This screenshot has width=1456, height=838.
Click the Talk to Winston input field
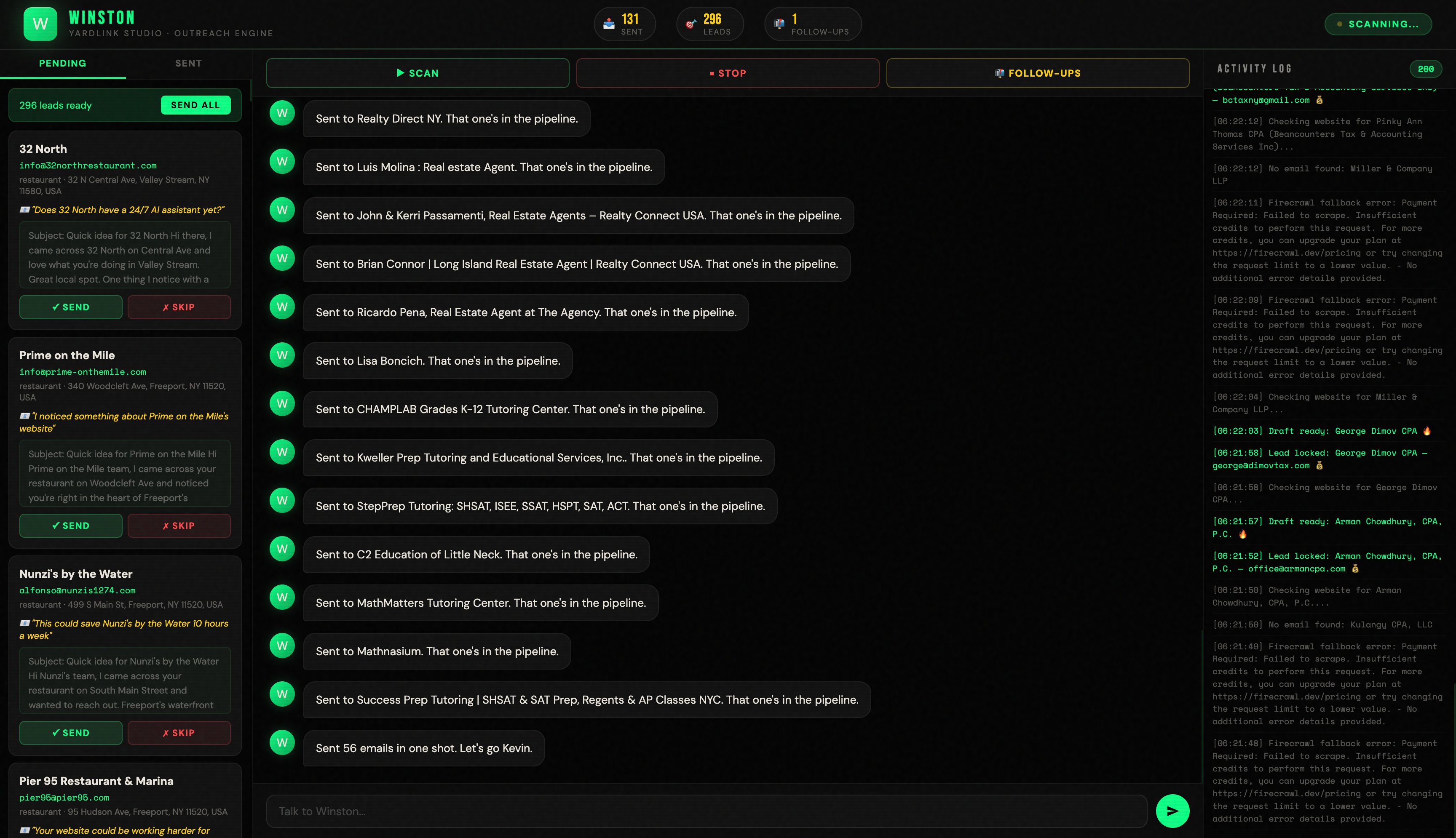[x=707, y=811]
